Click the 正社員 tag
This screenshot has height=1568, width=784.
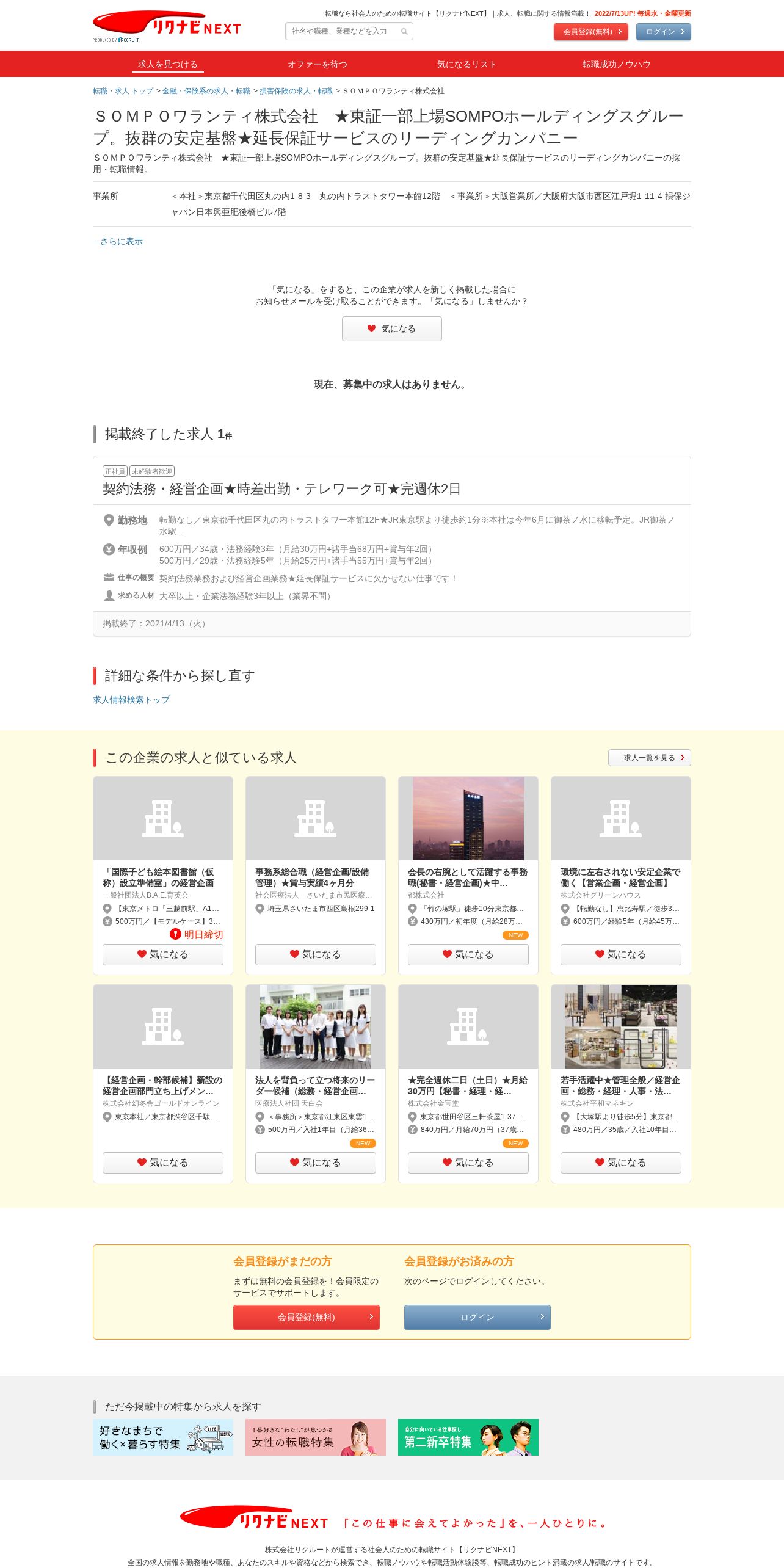(x=115, y=471)
